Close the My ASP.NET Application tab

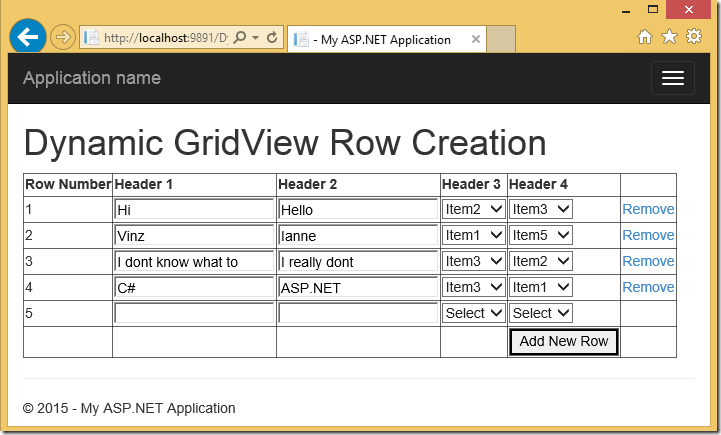coord(476,39)
